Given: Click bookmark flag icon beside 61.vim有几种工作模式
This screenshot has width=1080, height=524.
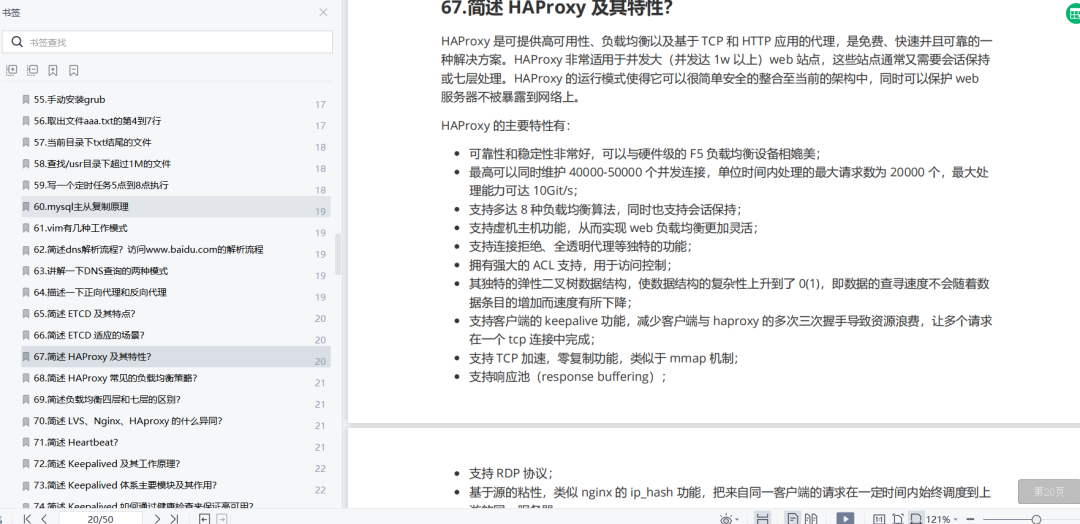Looking at the screenshot, I should (26, 228).
